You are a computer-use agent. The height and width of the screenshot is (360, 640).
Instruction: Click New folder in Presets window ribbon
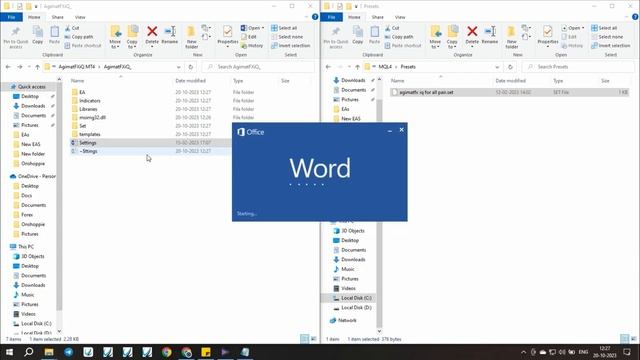click(x=511, y=37)
